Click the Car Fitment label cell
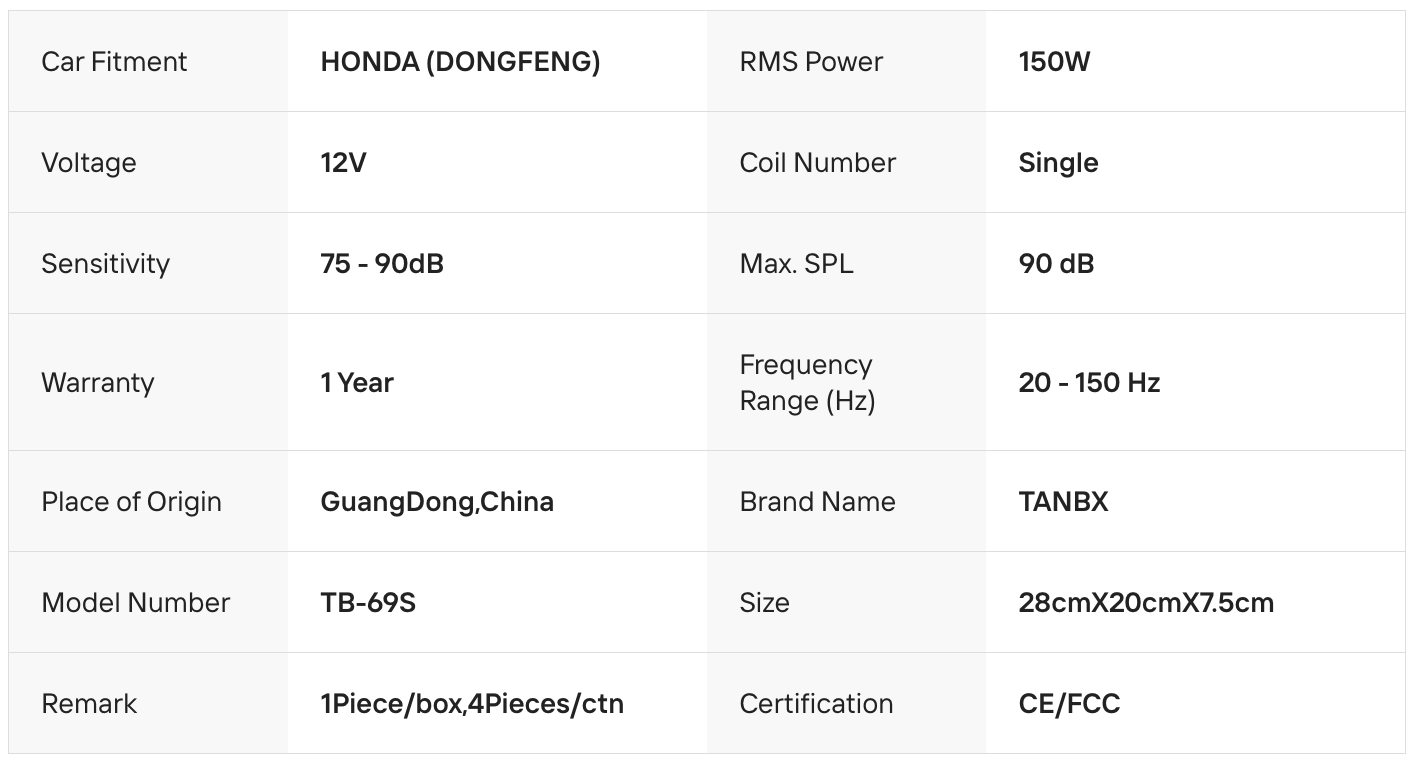 pos(114,62)
